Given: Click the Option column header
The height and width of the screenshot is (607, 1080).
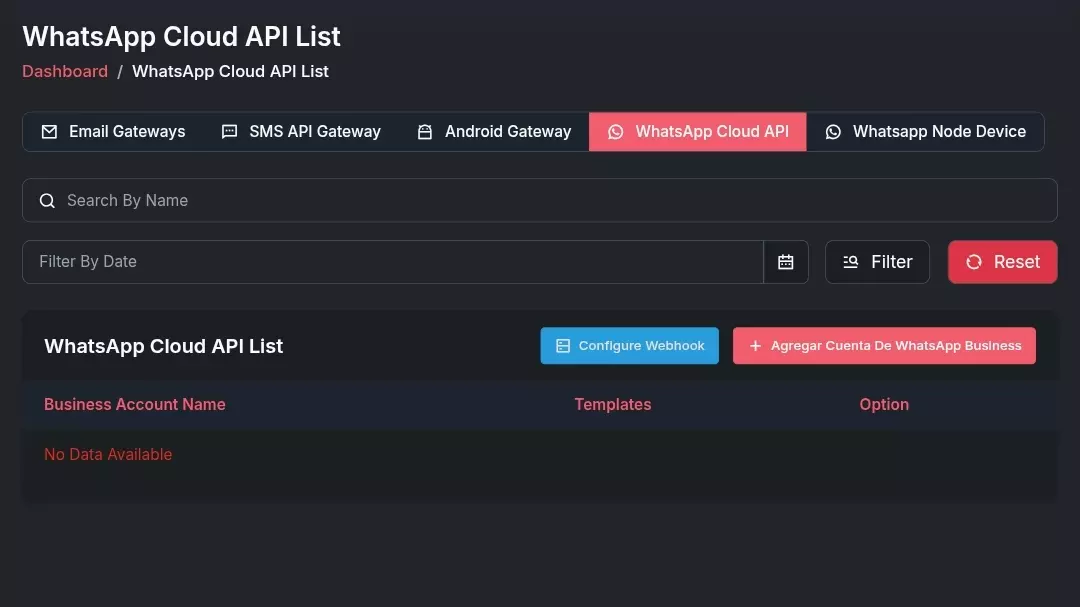Looking at the screenshot, I should (884, 404).
